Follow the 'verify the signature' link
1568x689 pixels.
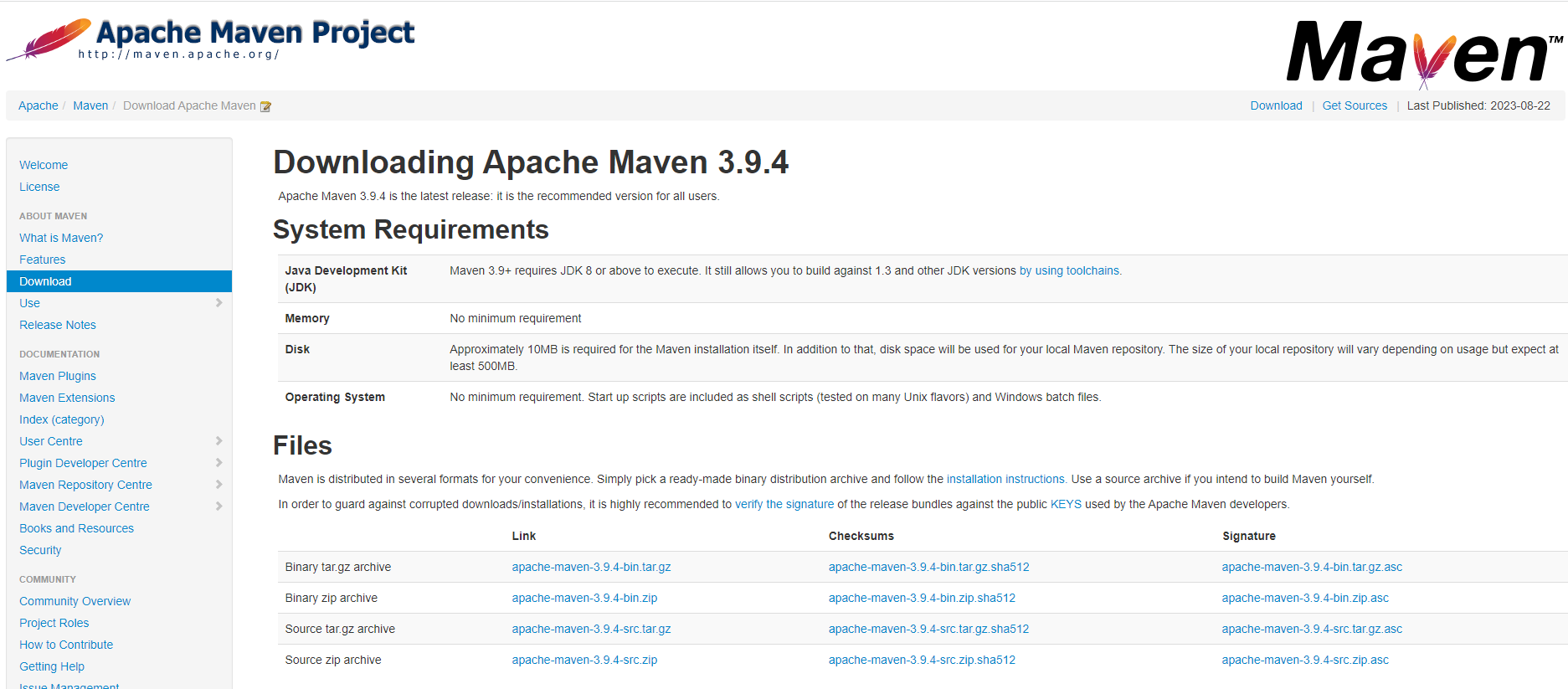click(784, 504)
